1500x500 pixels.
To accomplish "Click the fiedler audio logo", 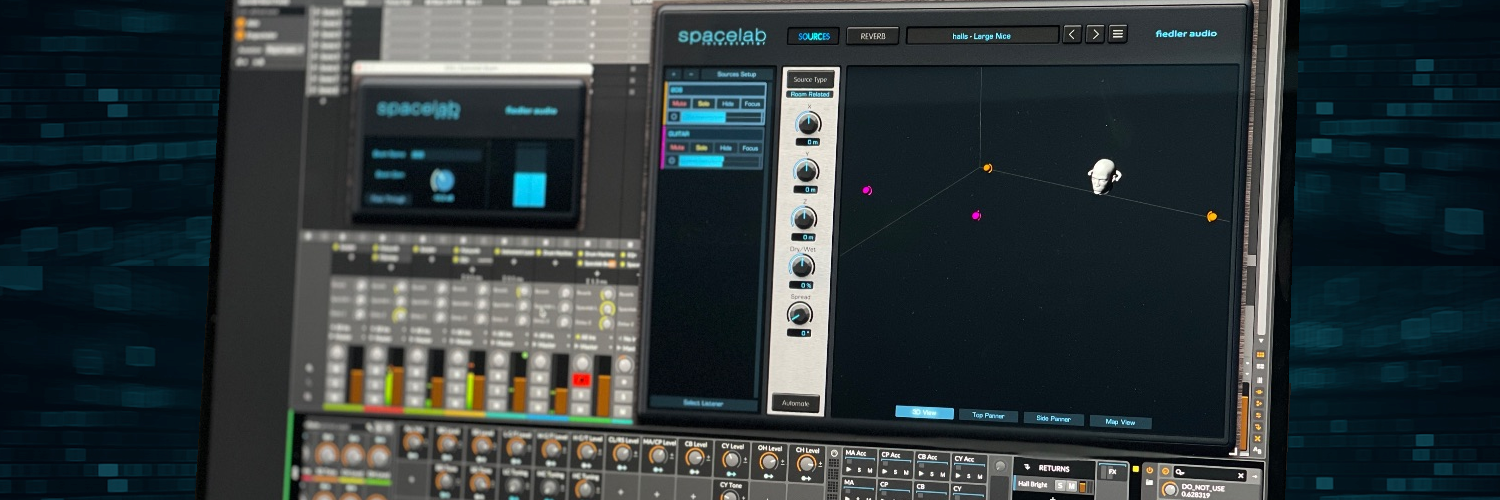I will click(1186, 34).
